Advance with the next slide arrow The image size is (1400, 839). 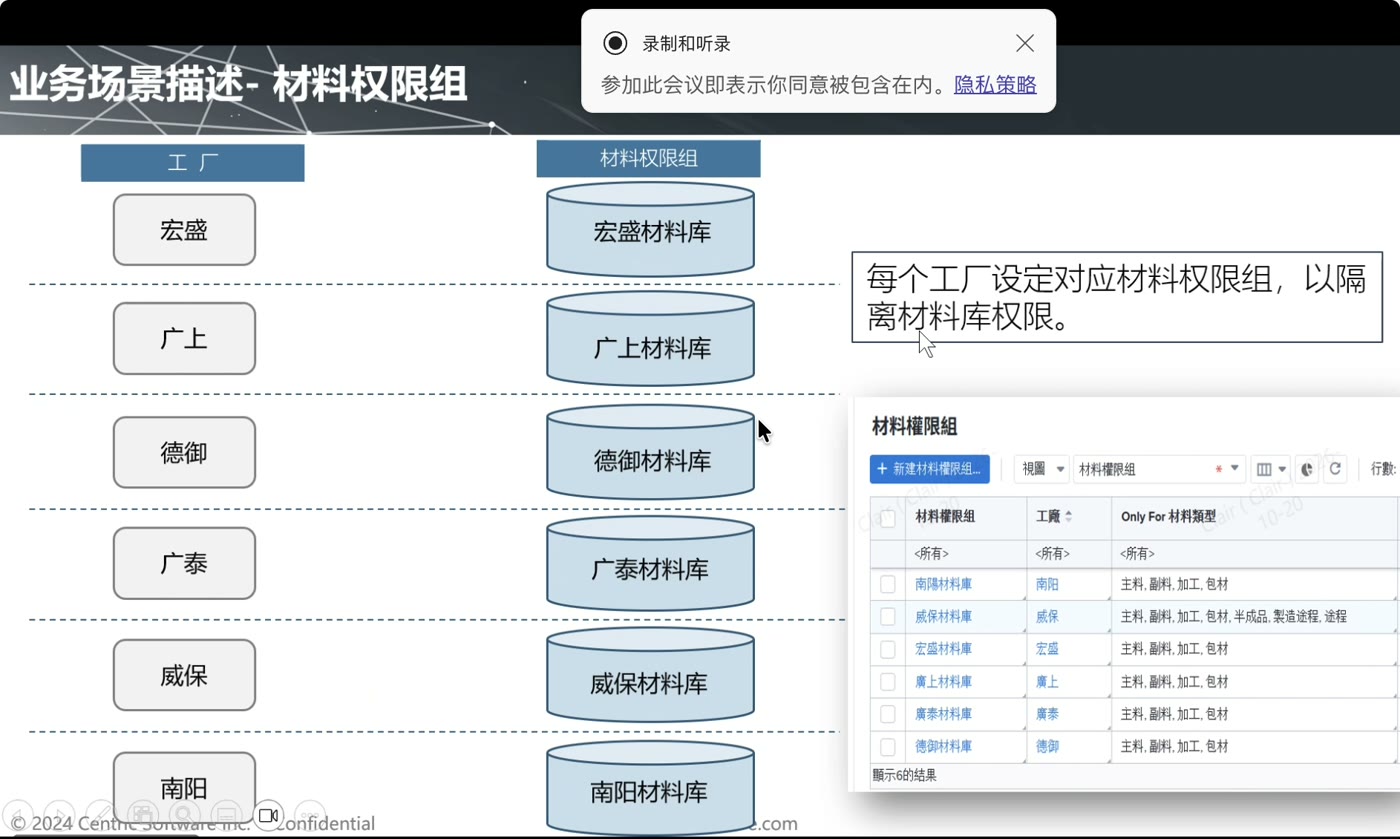tap(59, 815)
